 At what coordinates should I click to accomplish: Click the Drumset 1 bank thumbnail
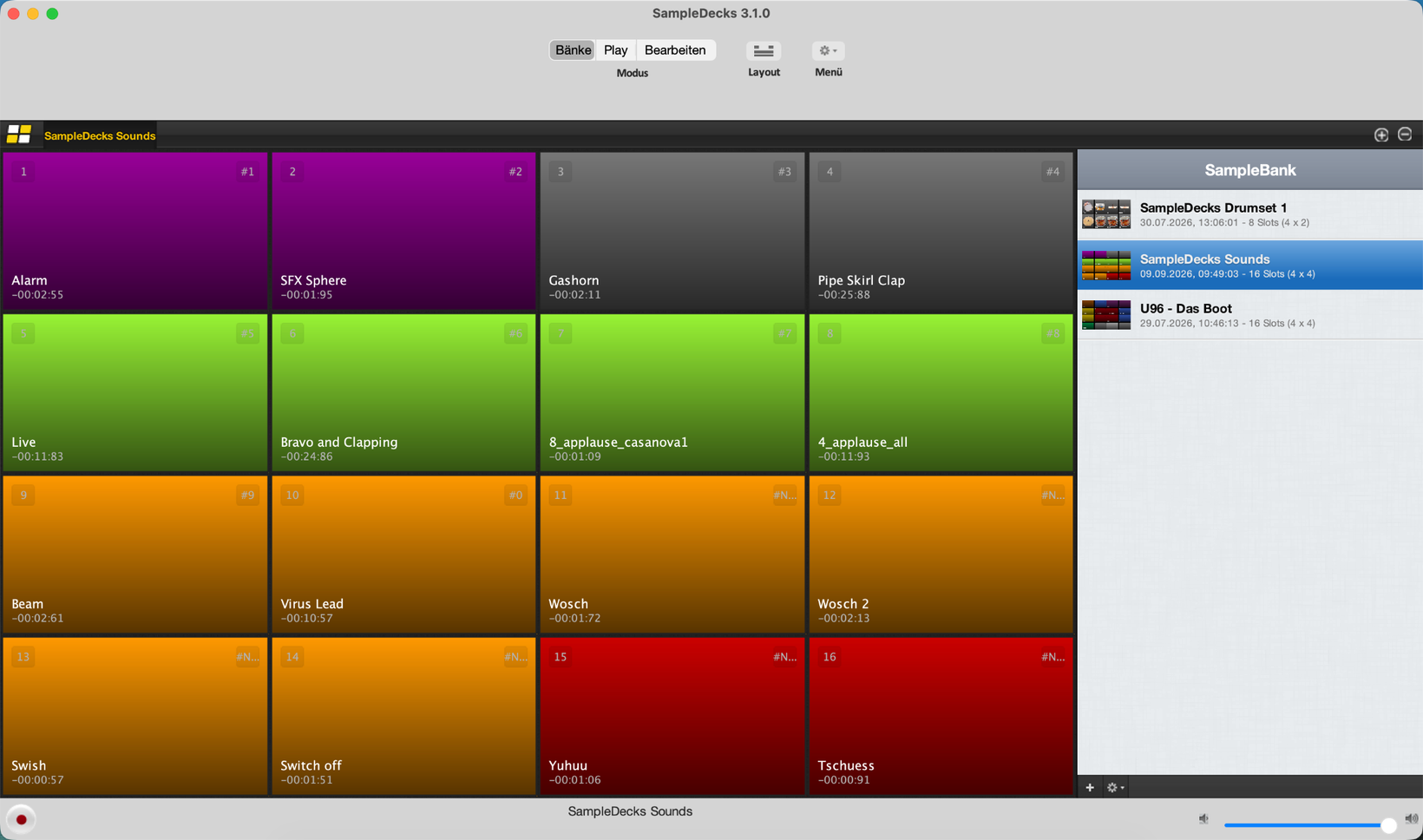(1106, 214)
